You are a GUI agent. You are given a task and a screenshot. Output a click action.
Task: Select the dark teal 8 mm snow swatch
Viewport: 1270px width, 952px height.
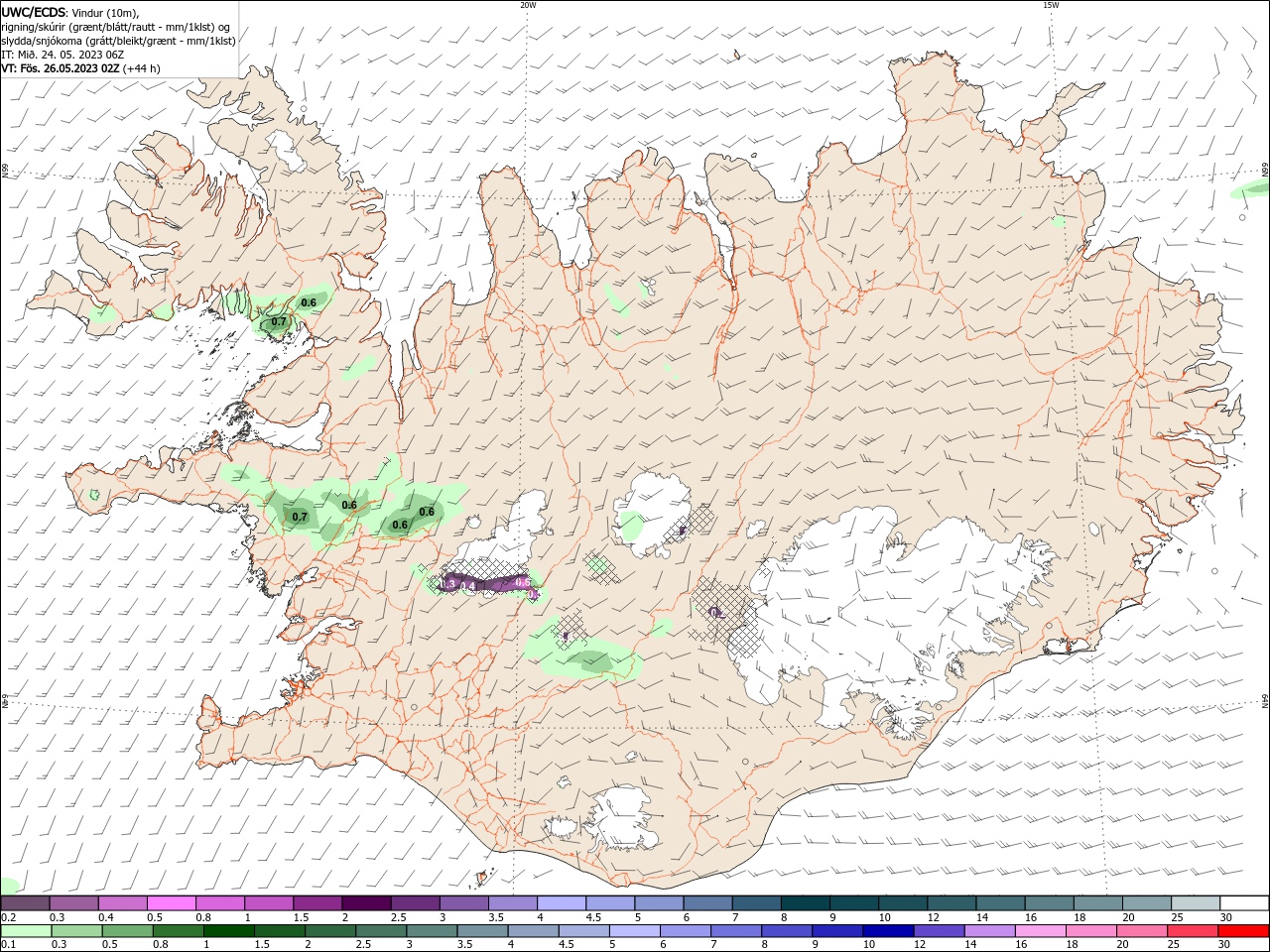[x=804, y=903]
